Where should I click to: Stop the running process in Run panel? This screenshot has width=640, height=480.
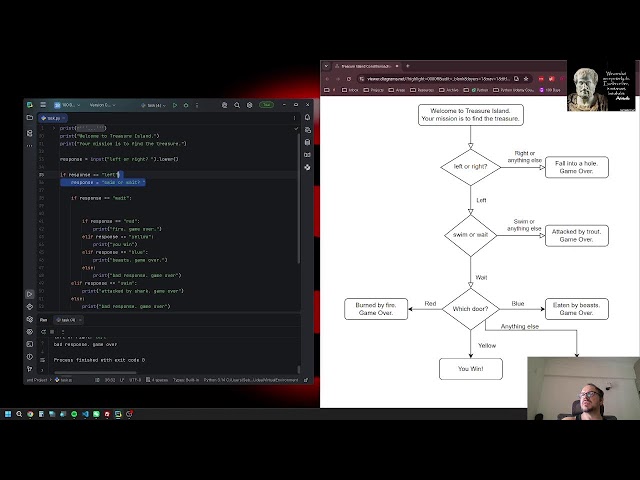[x=52, y=332]
